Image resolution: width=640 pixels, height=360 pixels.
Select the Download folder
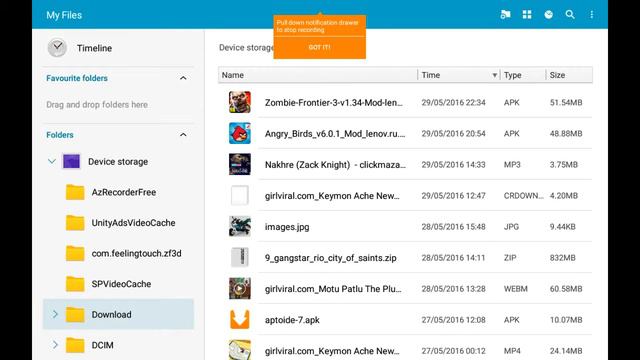coord(118,314)
